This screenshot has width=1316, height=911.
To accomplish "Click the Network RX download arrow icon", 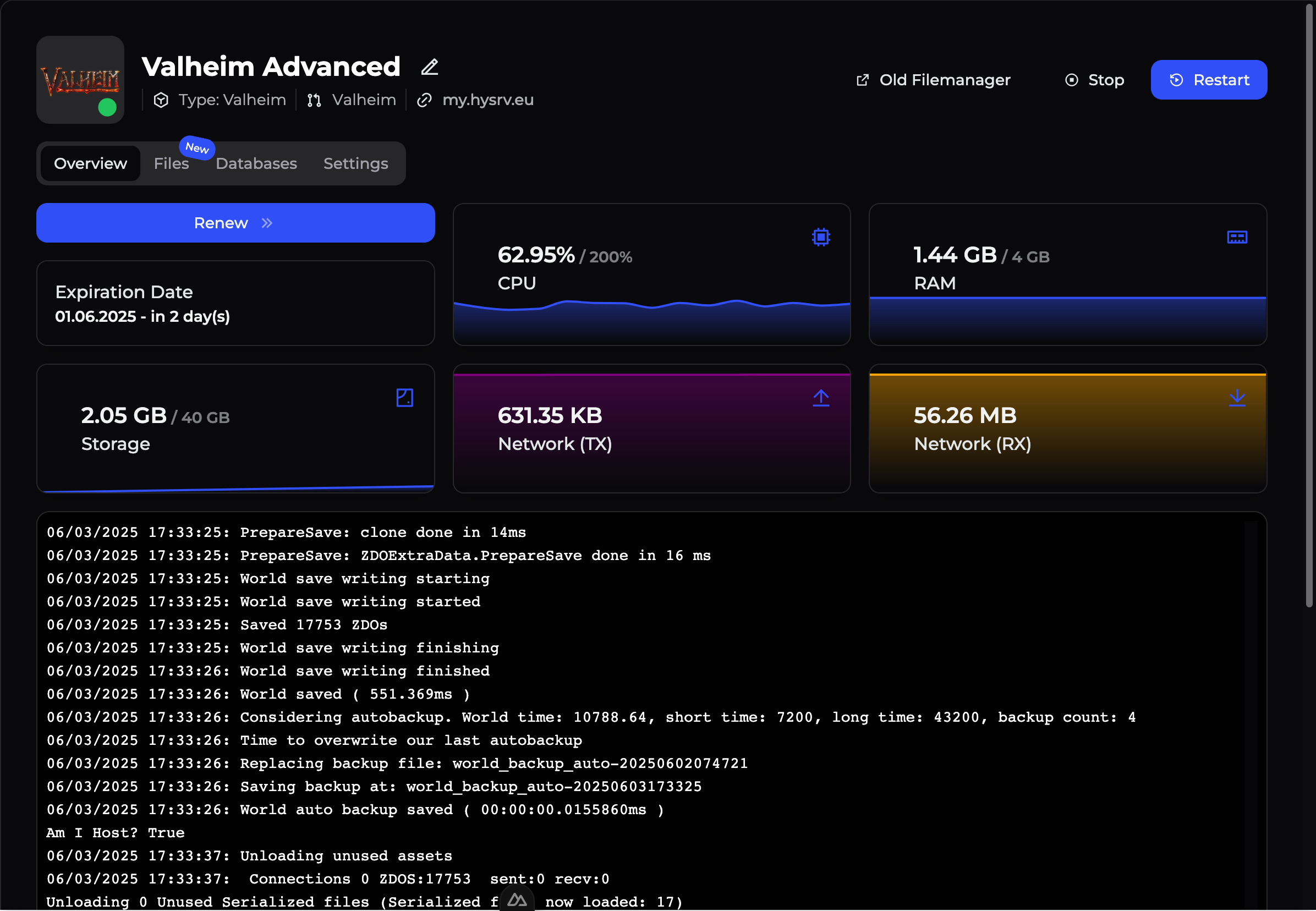I will pos(1237,398).
